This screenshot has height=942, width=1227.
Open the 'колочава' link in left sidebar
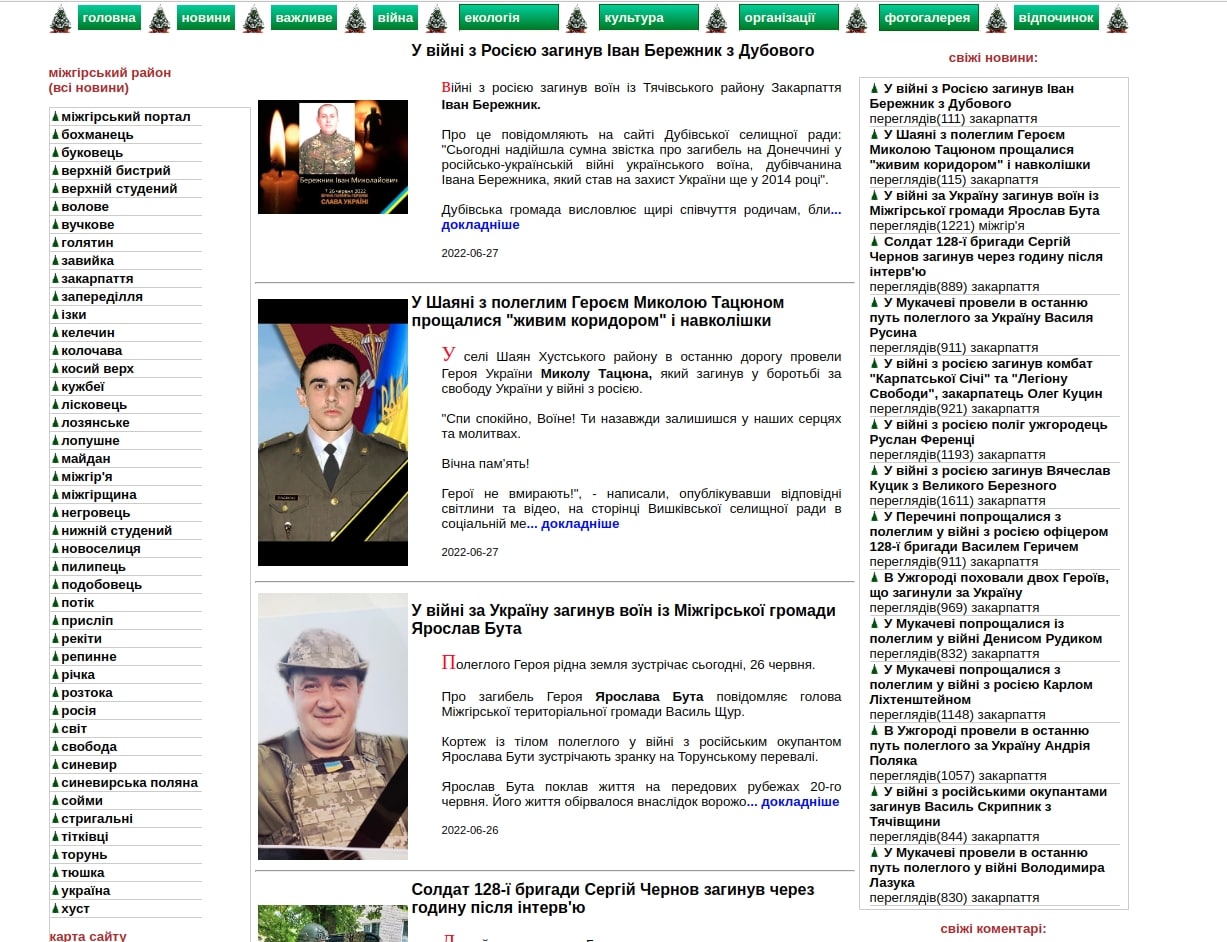(x=91, y=351)
